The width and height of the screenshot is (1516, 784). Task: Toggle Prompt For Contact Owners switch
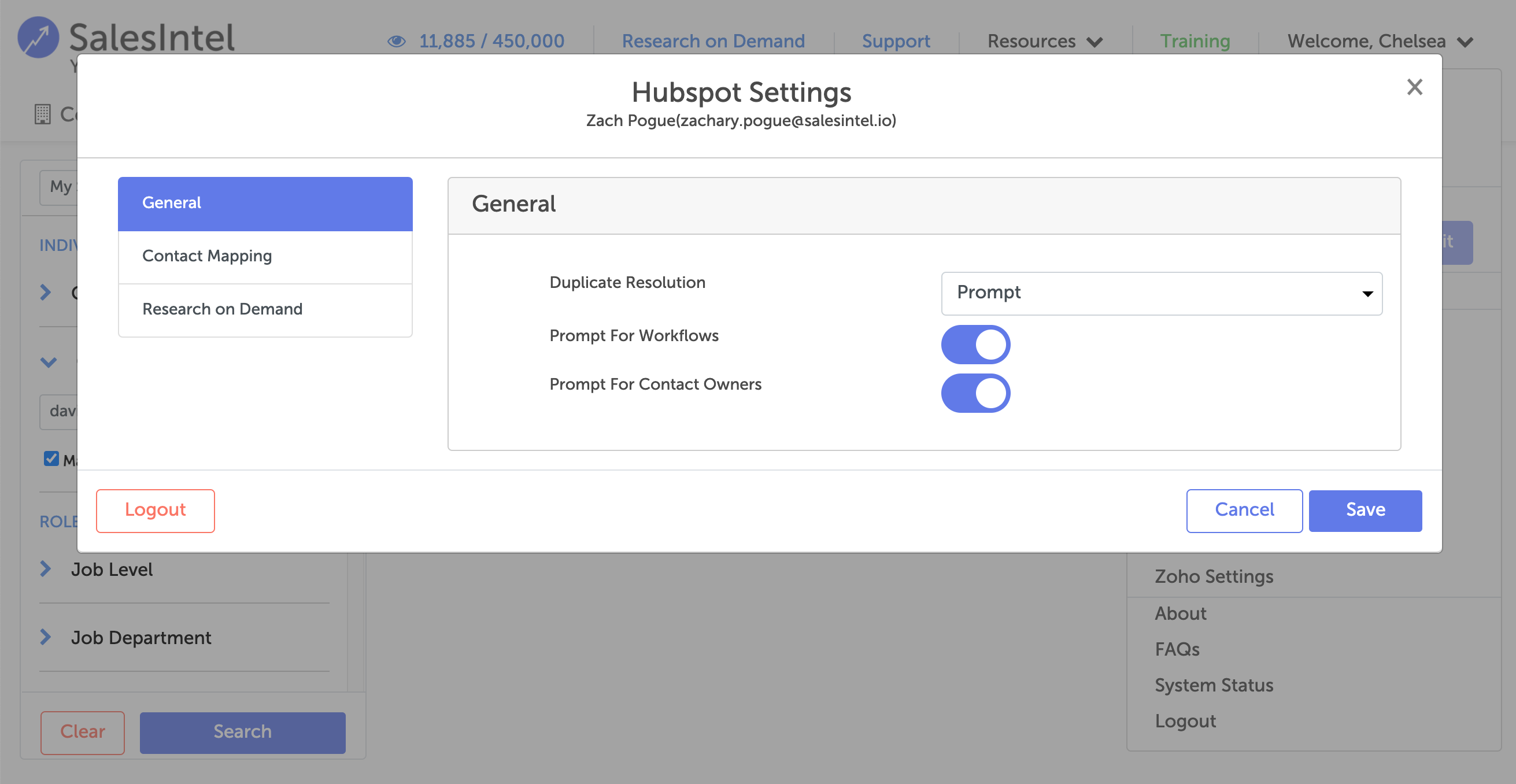tap(975, 393)
